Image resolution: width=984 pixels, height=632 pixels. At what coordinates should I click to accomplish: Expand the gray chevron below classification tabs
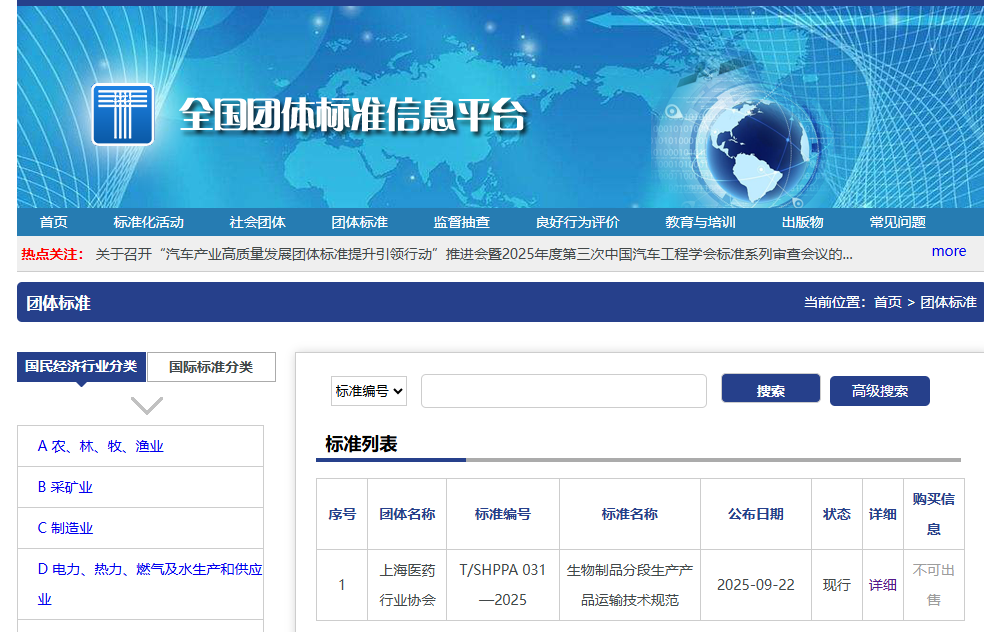(x=147, y=405)
